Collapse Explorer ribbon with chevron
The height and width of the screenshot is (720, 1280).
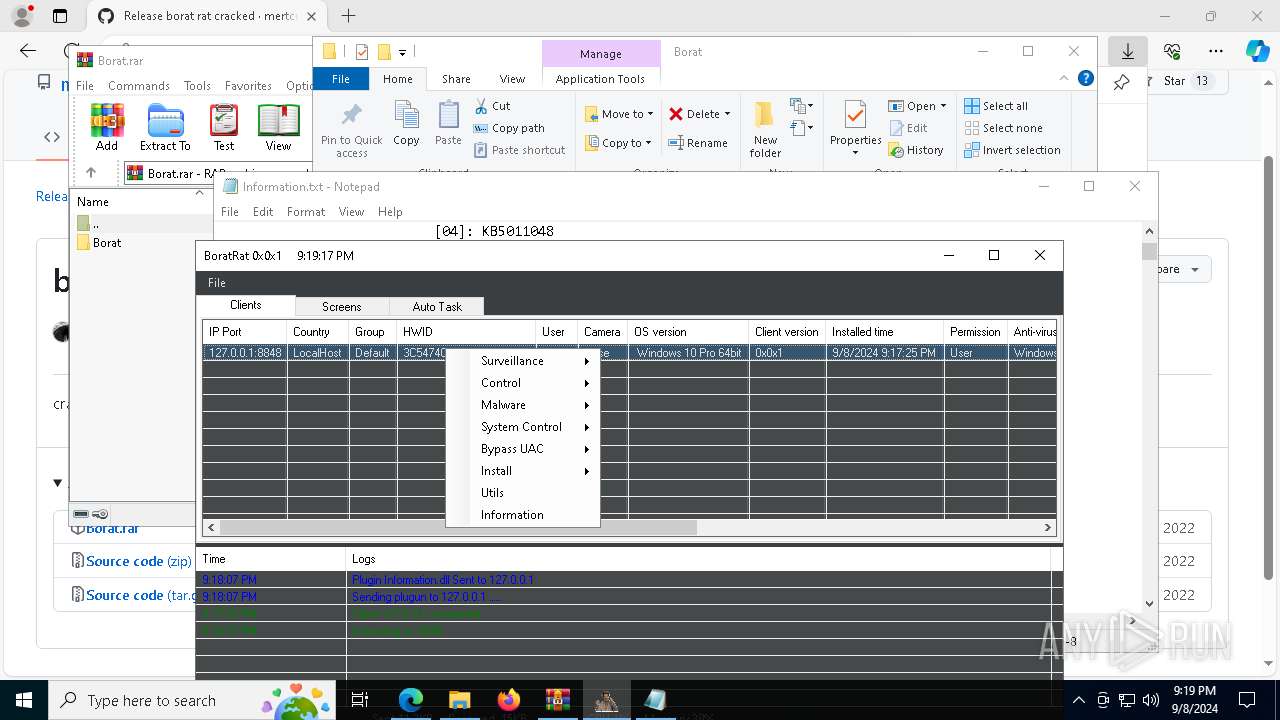click(1064, 78)
